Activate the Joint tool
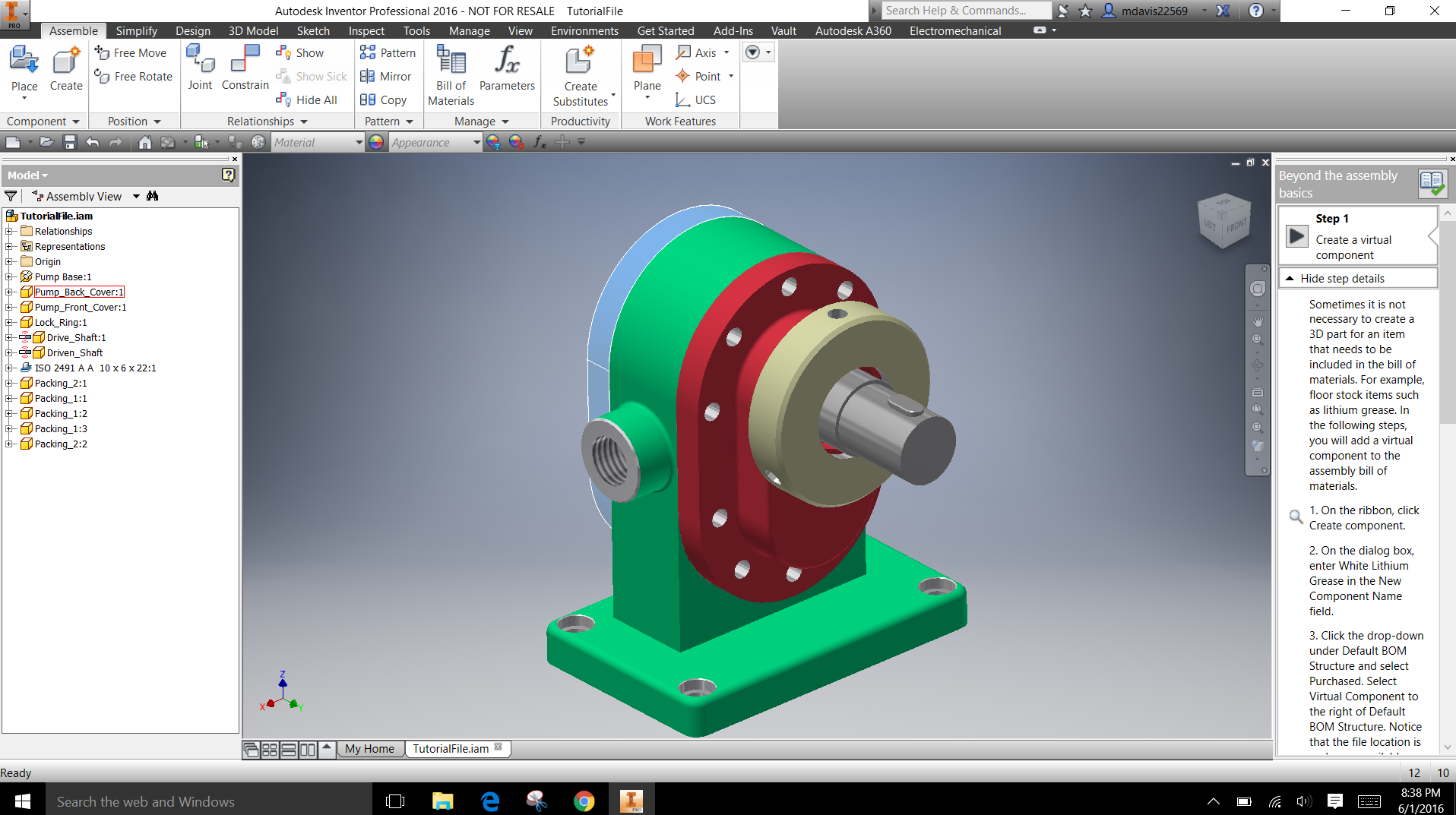1456x815 pixels. (x=200, y=68)
